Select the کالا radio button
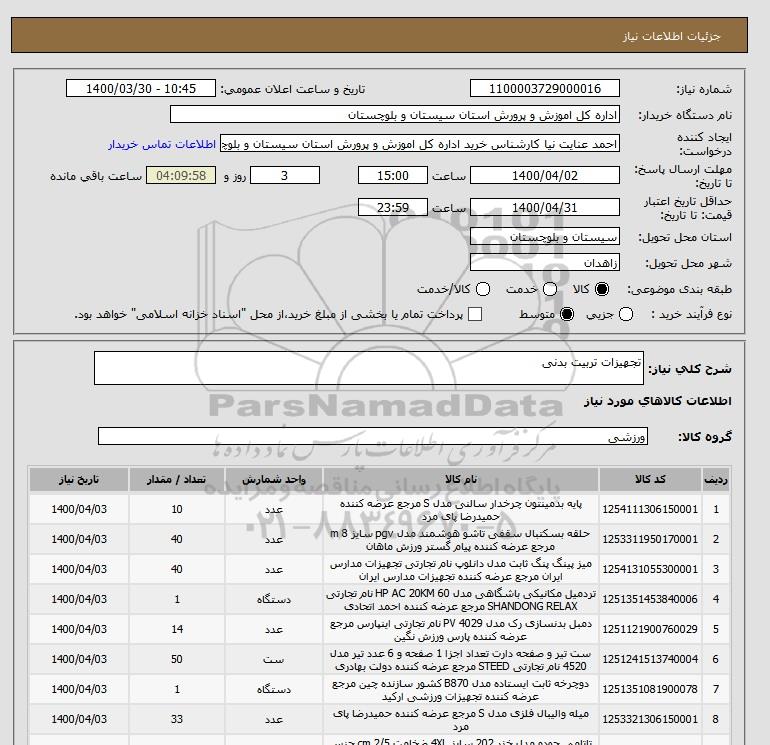This screenshot has width=770, height=745. tap(602, 289)
